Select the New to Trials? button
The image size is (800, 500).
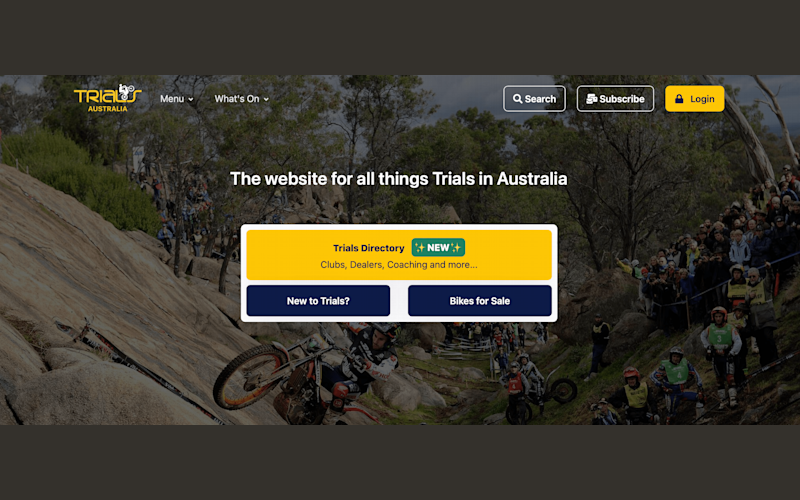[318, 301]
